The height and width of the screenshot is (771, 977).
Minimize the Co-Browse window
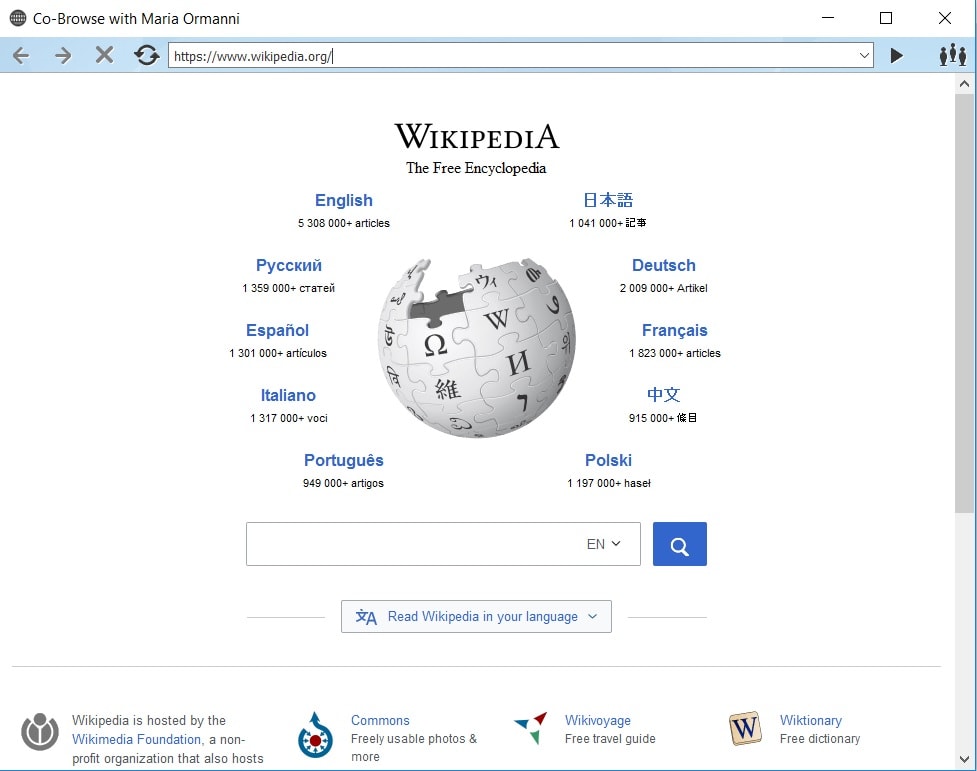pos(827,18)
